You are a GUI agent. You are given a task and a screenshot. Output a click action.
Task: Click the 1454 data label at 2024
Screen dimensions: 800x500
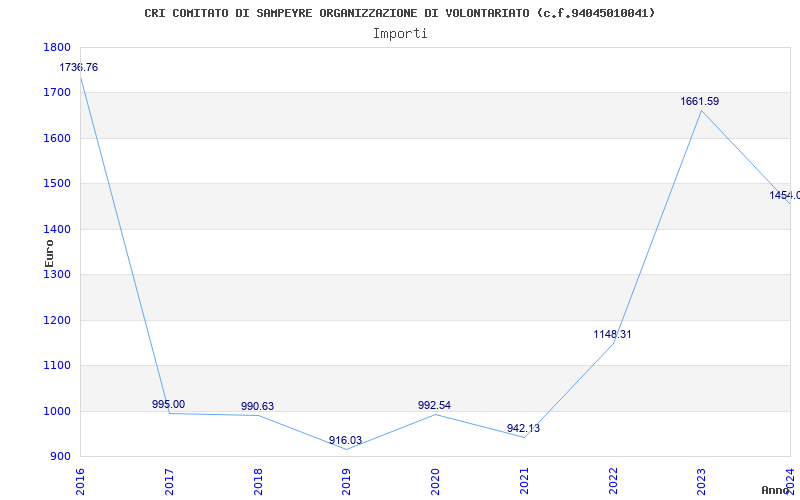pos(785,195)
